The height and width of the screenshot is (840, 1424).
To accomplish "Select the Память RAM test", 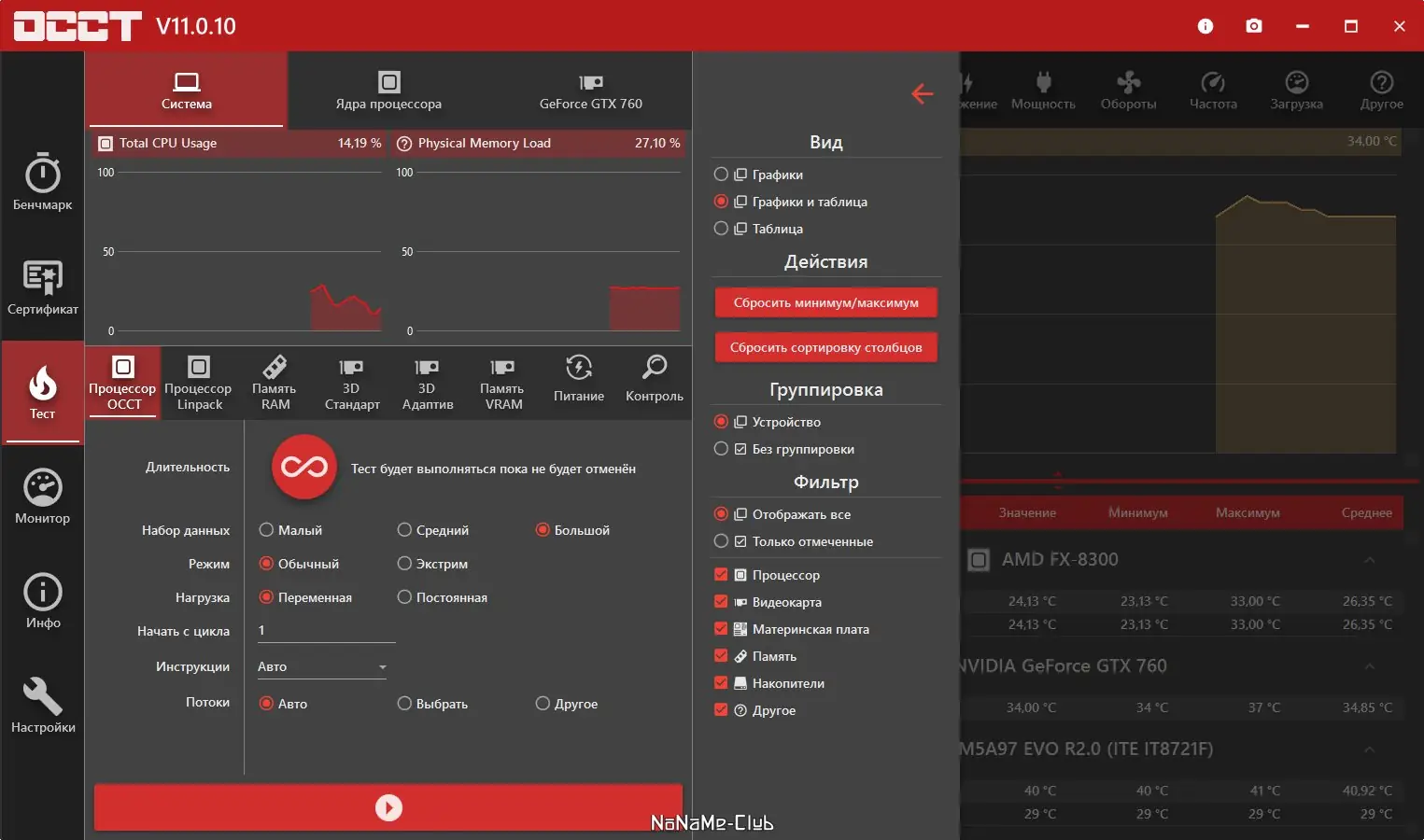I will (275, 384).
